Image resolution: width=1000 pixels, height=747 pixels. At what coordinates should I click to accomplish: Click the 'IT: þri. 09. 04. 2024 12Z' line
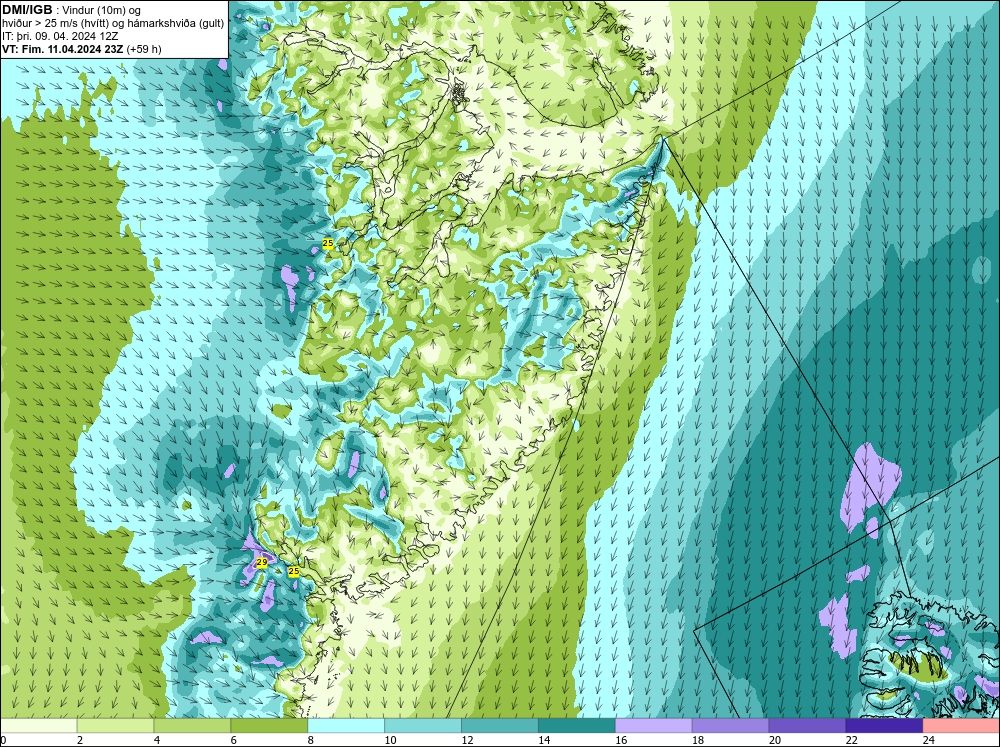pos(60,36)
